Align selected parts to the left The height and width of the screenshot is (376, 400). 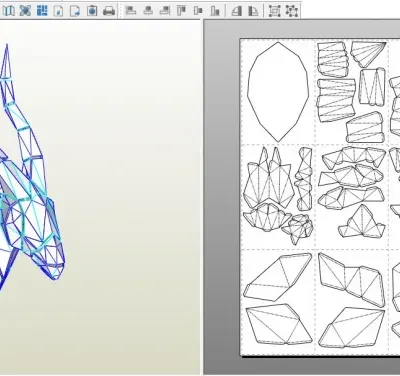(x=130, y=11)
